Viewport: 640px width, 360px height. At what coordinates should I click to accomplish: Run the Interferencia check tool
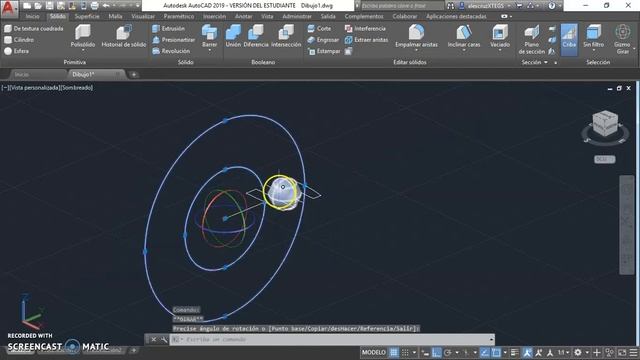click(x=365, y=29)
